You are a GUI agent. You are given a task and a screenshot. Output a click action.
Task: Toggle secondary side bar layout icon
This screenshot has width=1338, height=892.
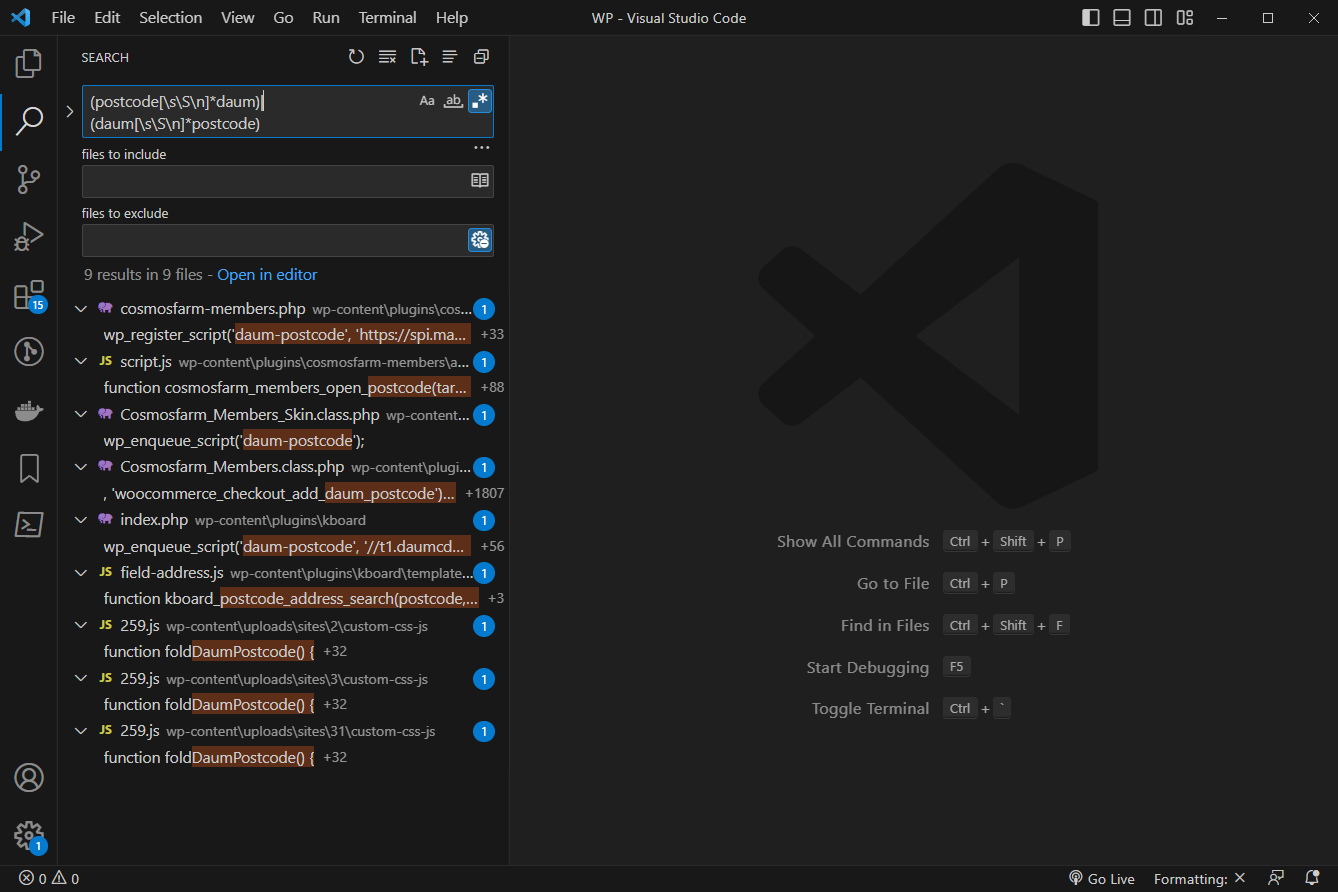coord(1153,18)
